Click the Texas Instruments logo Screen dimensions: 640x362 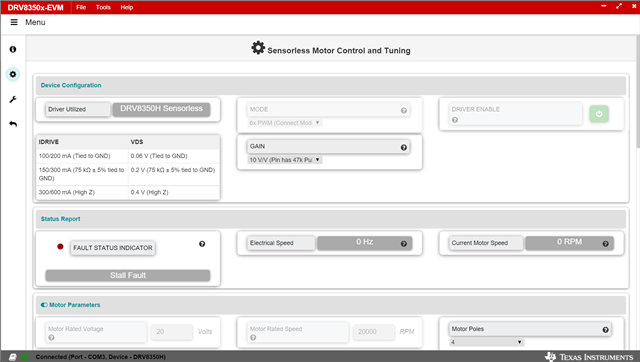(589, 357)
